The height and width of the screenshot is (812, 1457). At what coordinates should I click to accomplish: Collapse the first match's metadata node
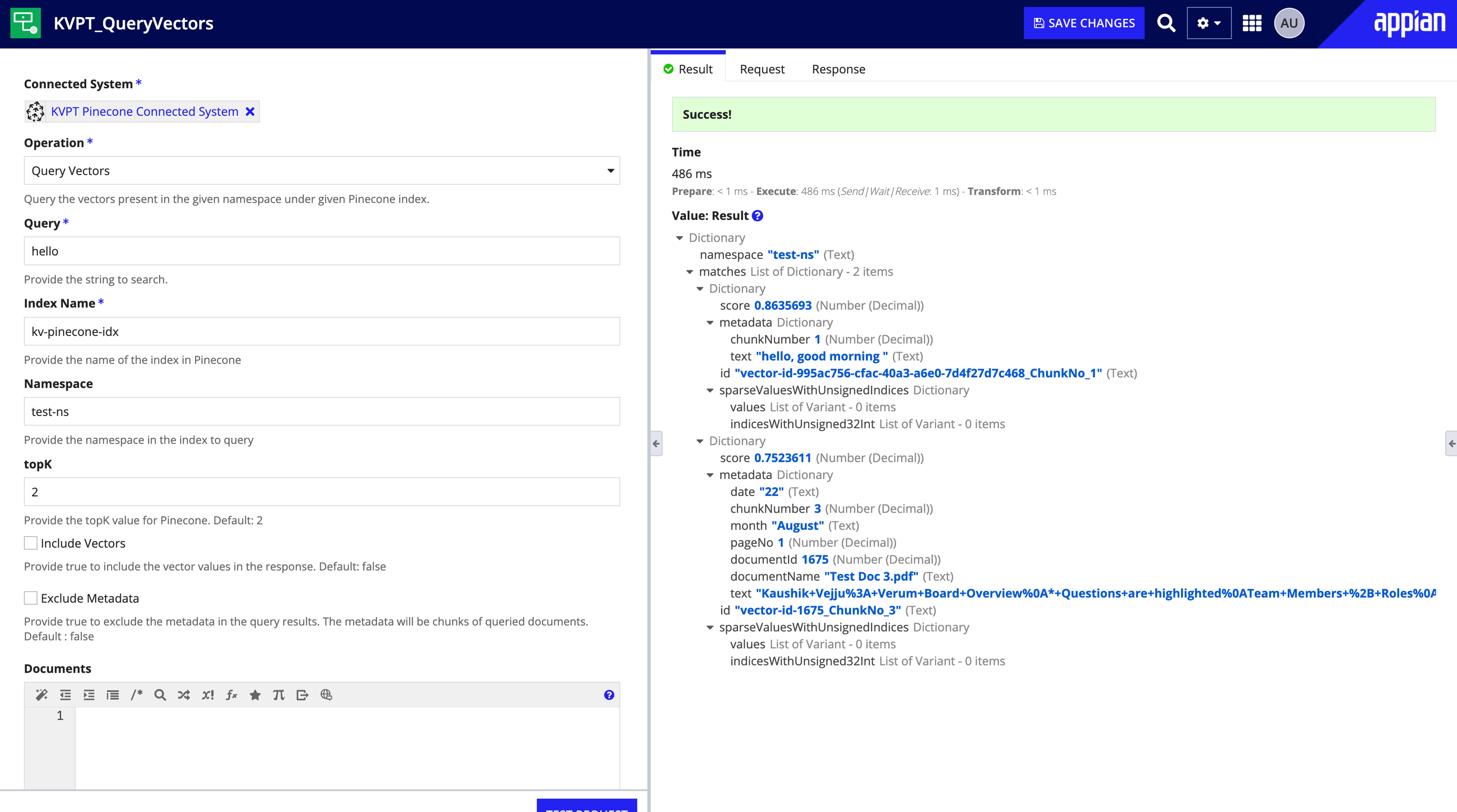pos(710,323)
